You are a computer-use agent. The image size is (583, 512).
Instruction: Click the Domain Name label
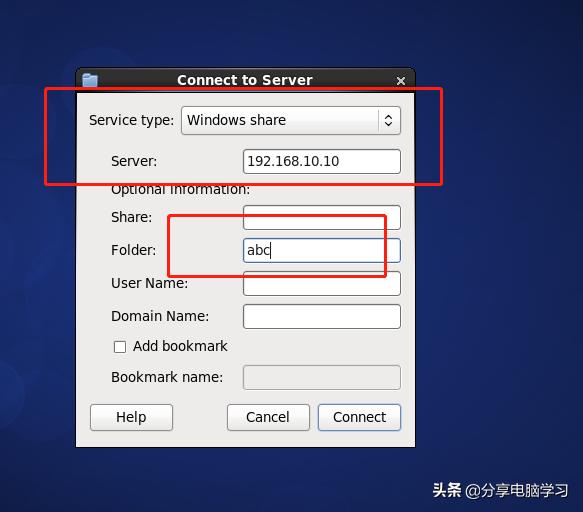[160, 316]
